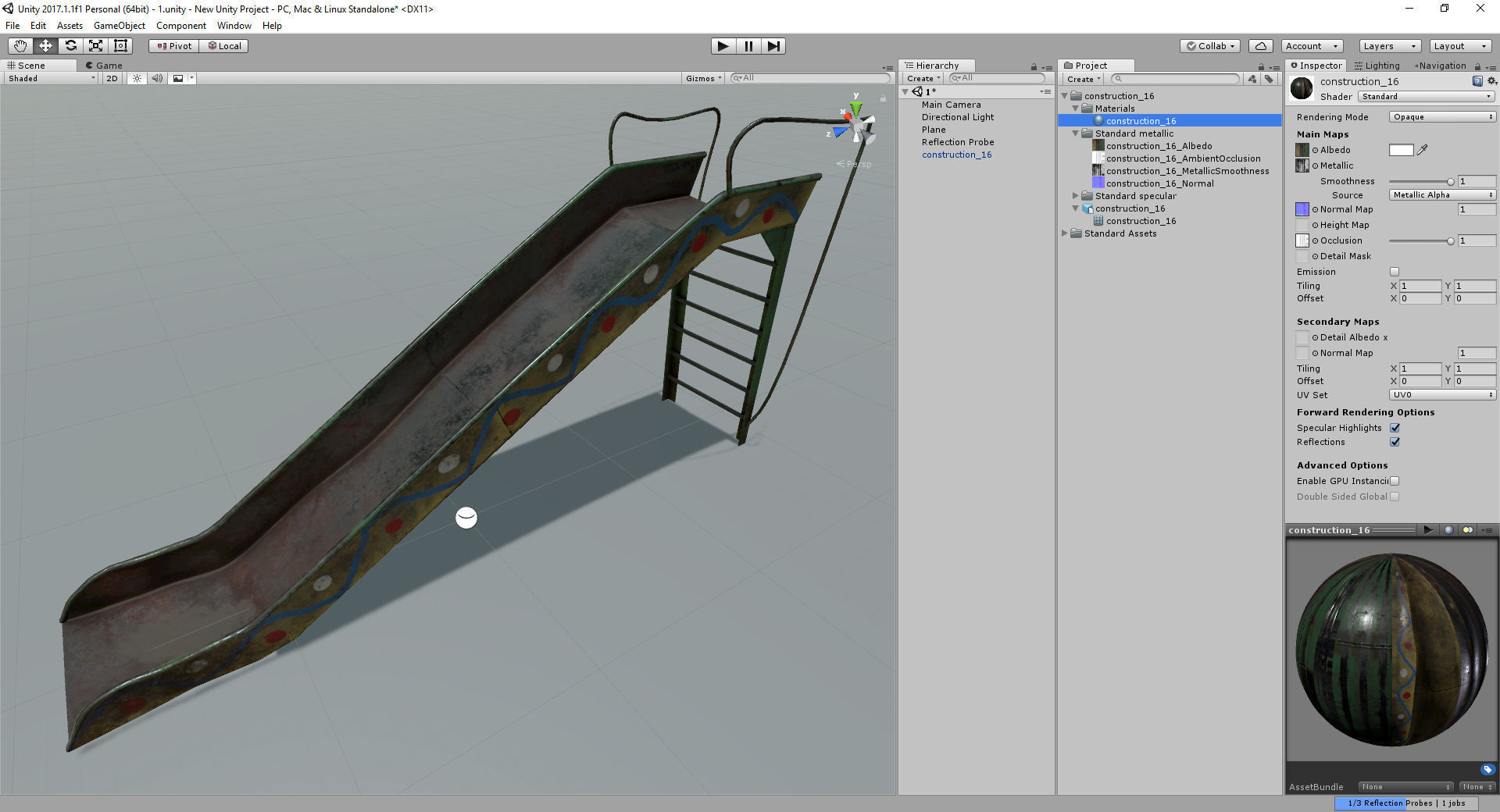The image size is (1500, 812).
Task: Open the GameObject menu
Action: [x=119, y=26]
